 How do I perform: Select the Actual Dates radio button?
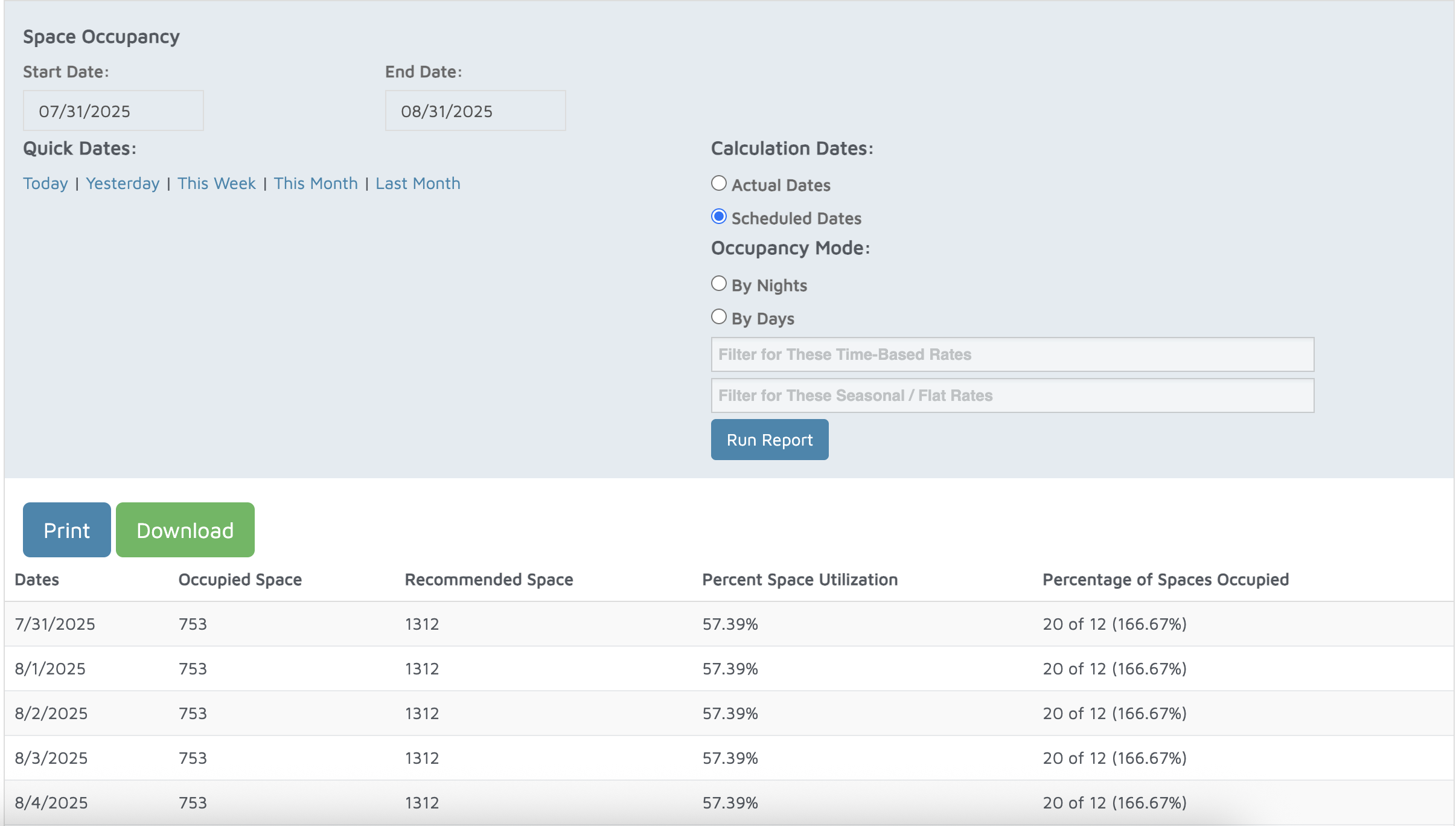(x=718, y=184)
